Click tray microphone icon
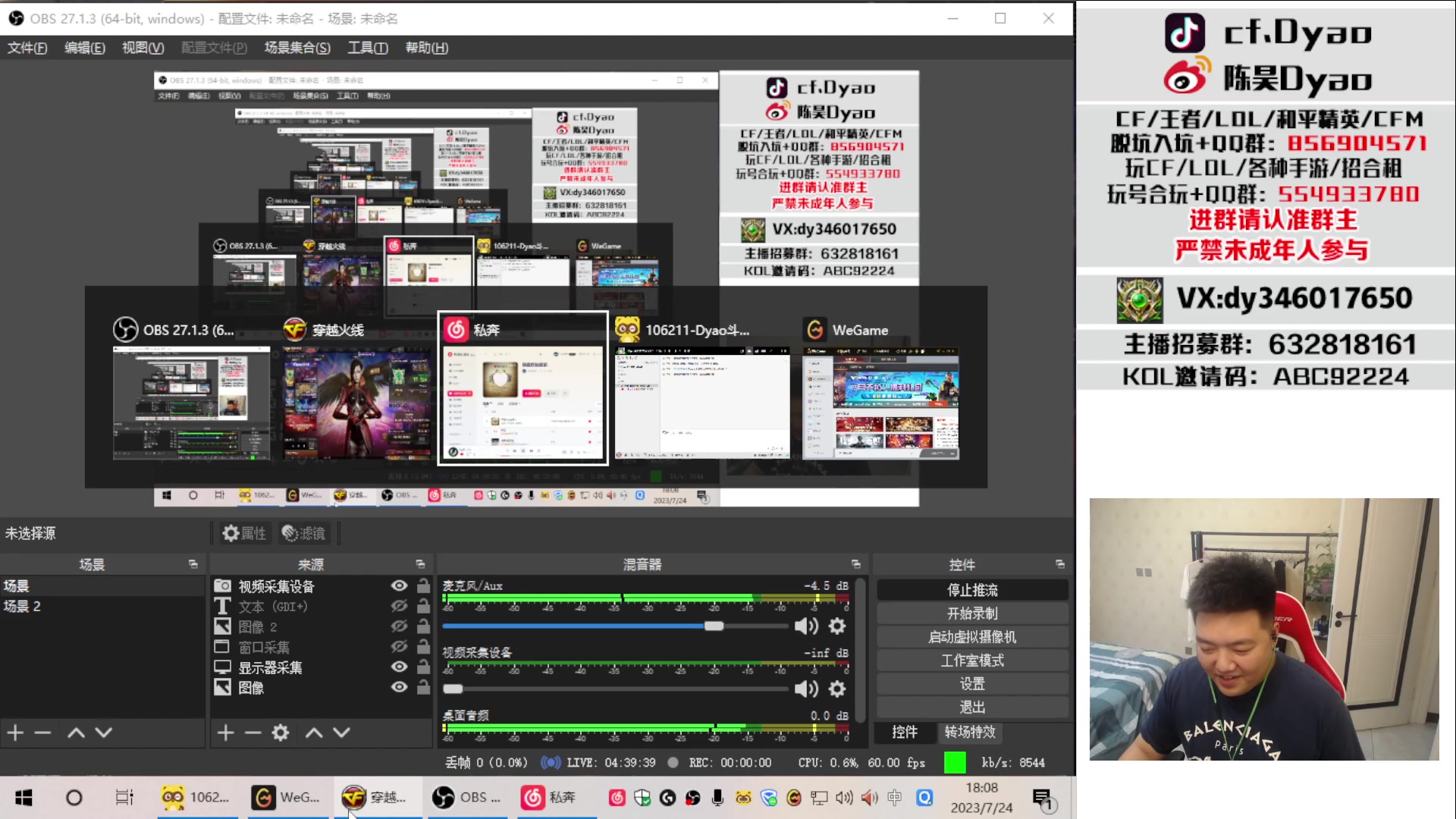 tap(717, 798)
